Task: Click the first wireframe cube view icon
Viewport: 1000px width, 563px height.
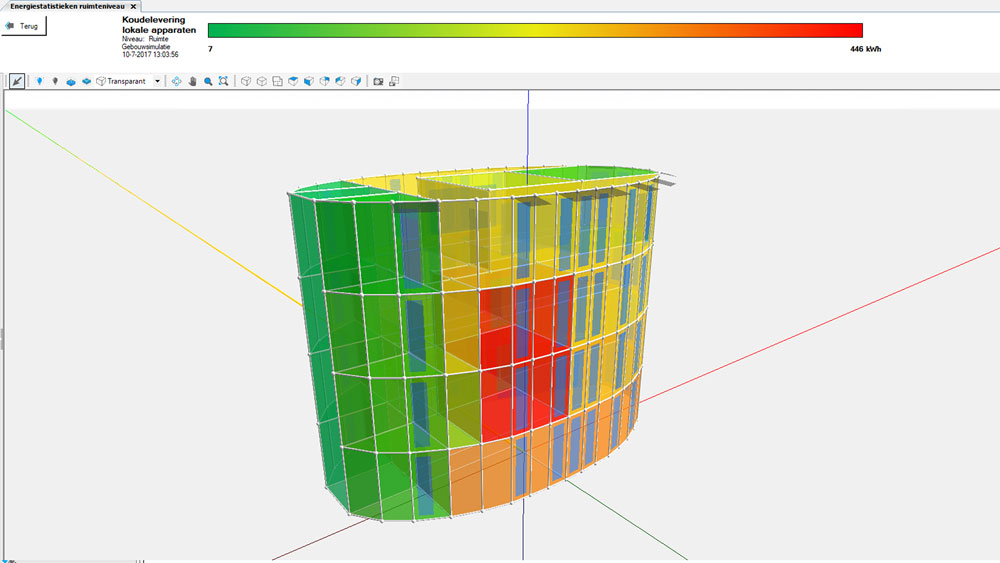Action: (246, 81)
